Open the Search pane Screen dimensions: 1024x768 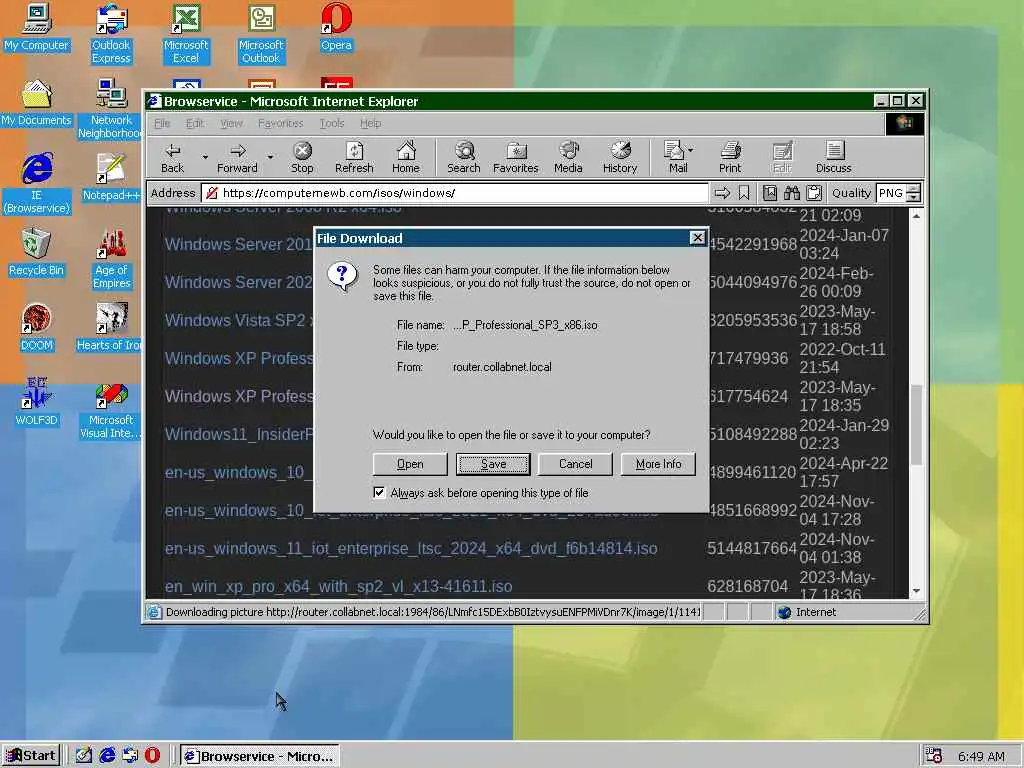(x=464, y=157)
